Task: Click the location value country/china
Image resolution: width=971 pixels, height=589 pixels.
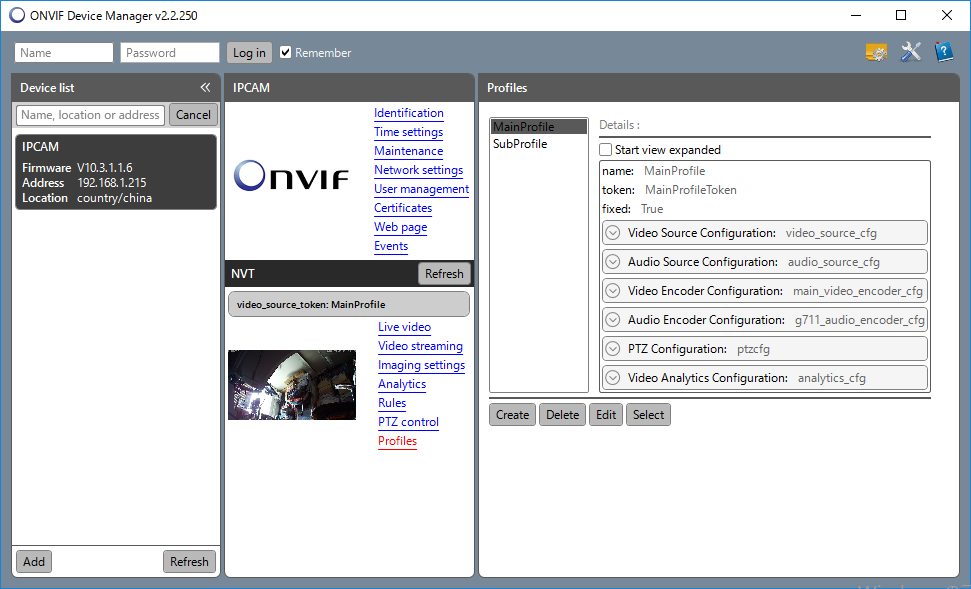Action: (x=115, y=198)
